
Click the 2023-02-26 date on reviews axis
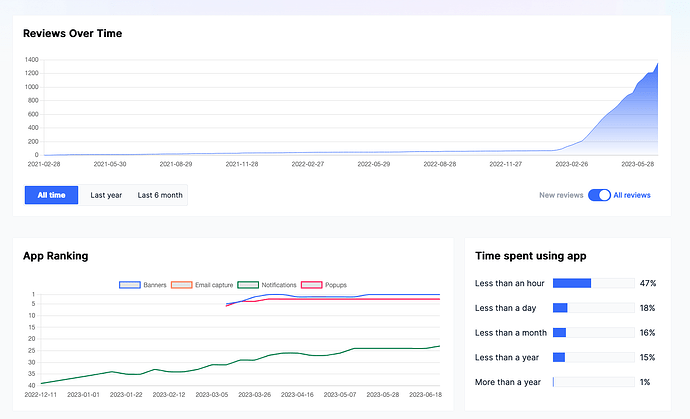coord(571,164)
